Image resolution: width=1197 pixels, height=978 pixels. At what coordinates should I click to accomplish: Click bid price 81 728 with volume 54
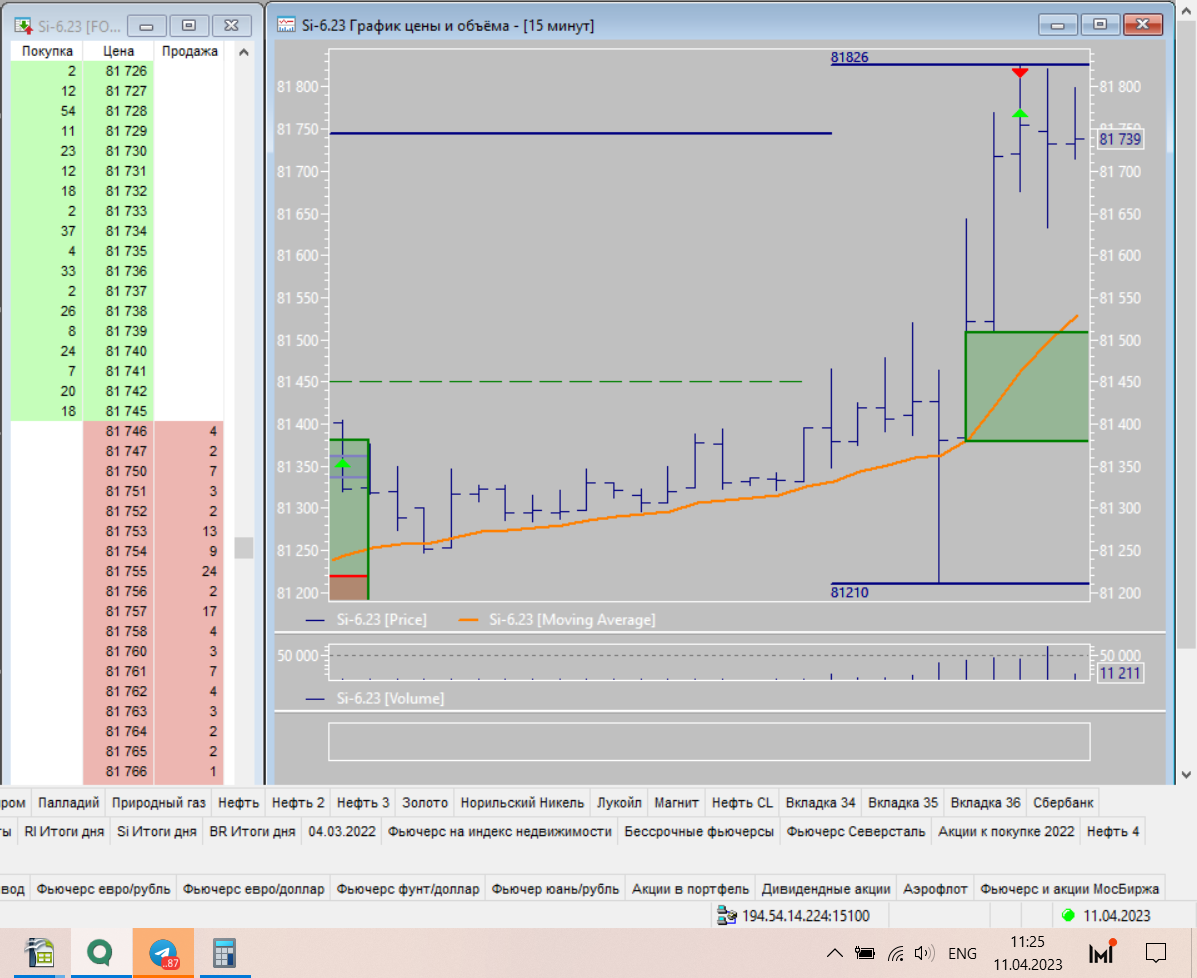[117, 111]
